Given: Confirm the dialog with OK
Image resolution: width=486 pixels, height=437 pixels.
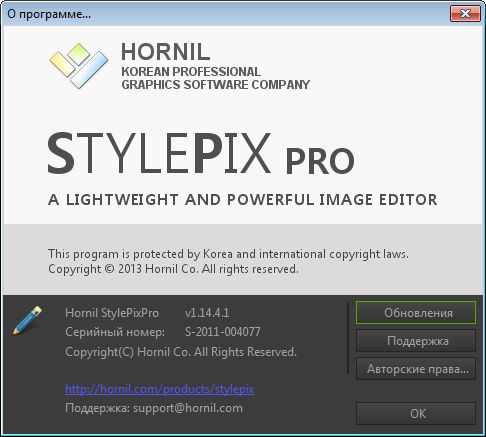Looking at the screenshot, I should click(416, 413).
